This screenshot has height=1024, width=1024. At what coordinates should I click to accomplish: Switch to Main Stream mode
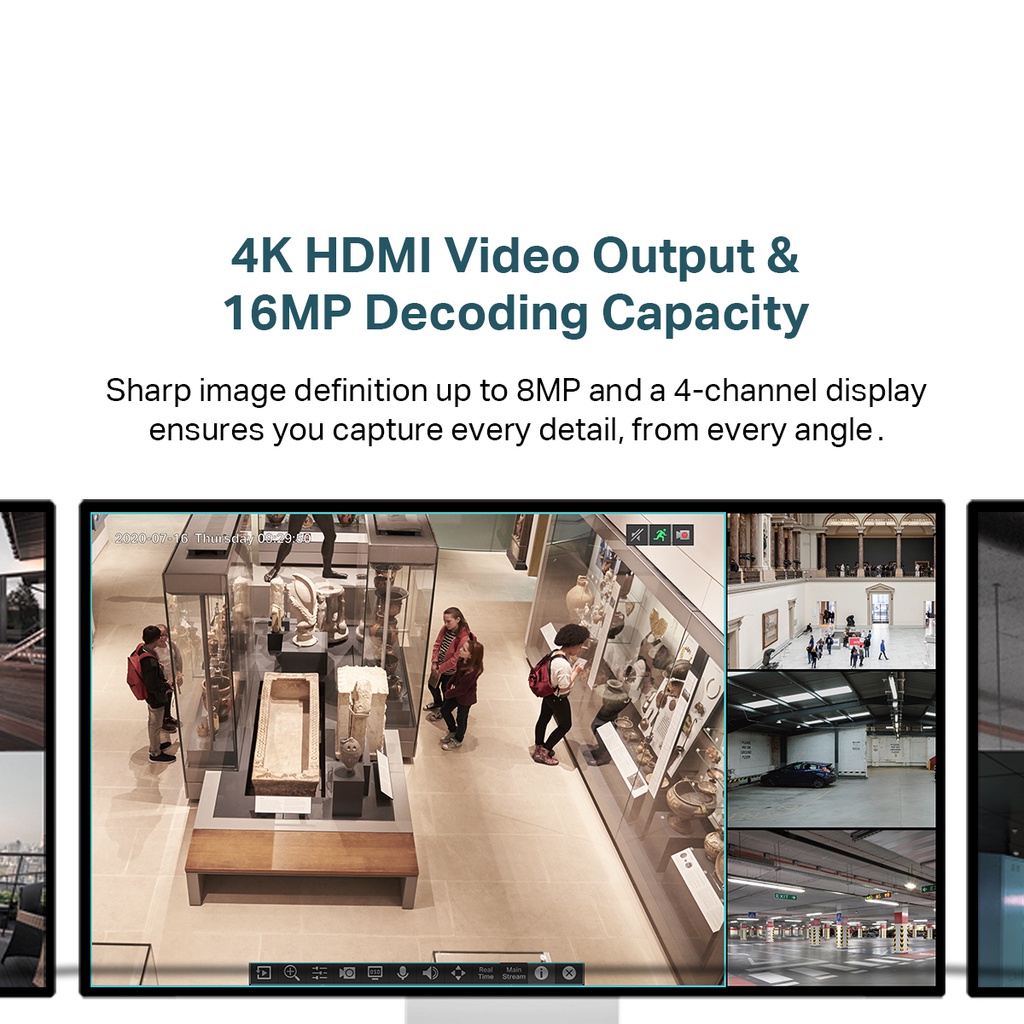(x=514, y=973)
